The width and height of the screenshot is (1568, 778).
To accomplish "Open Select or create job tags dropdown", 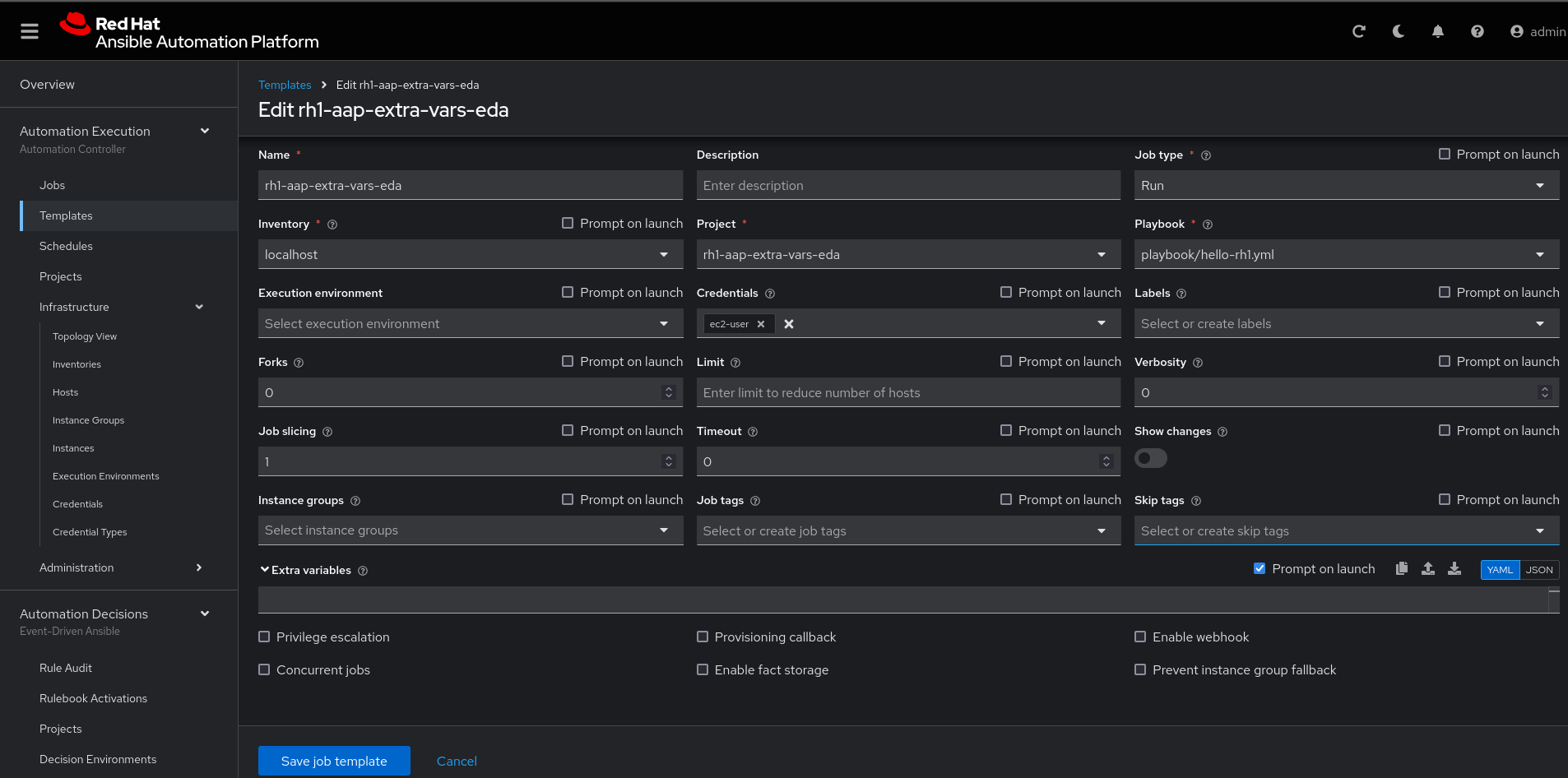I will (908, 530).
